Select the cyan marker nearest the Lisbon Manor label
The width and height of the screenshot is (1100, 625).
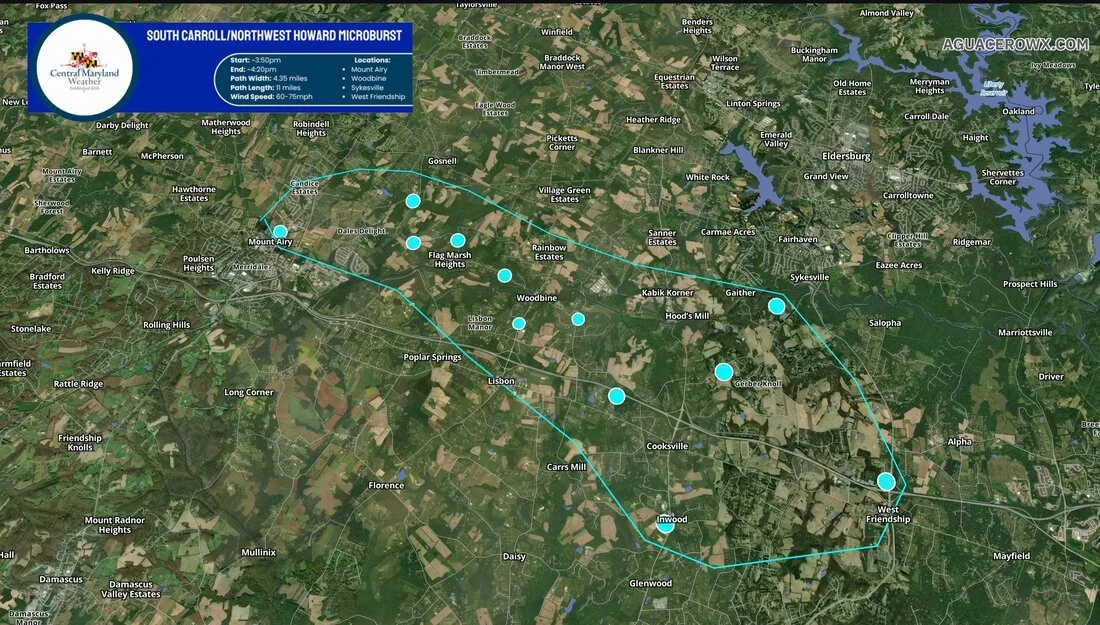(x=518, y=323)
